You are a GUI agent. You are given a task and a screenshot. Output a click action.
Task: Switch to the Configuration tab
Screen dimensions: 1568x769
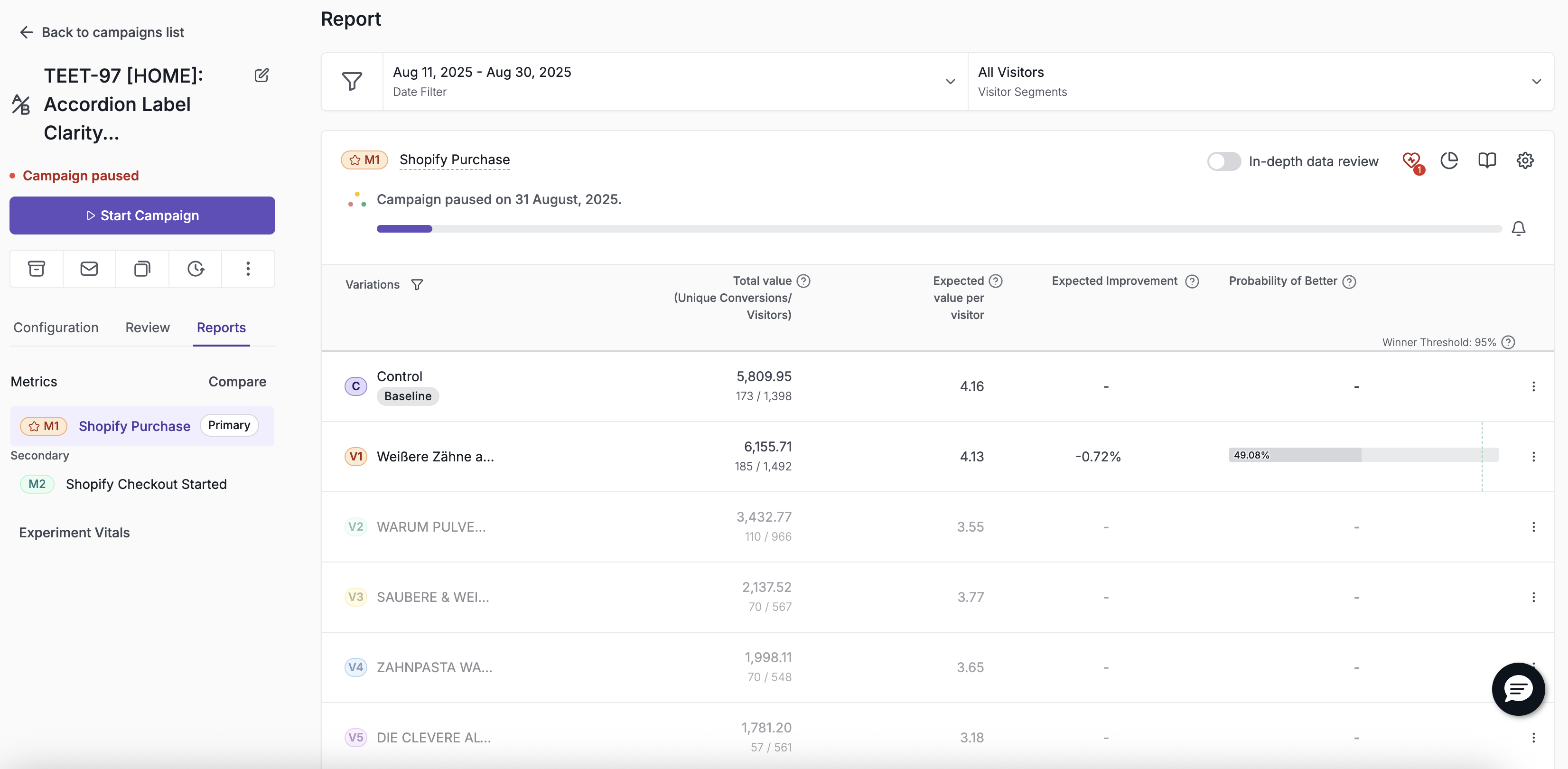(x=56, y=328)
